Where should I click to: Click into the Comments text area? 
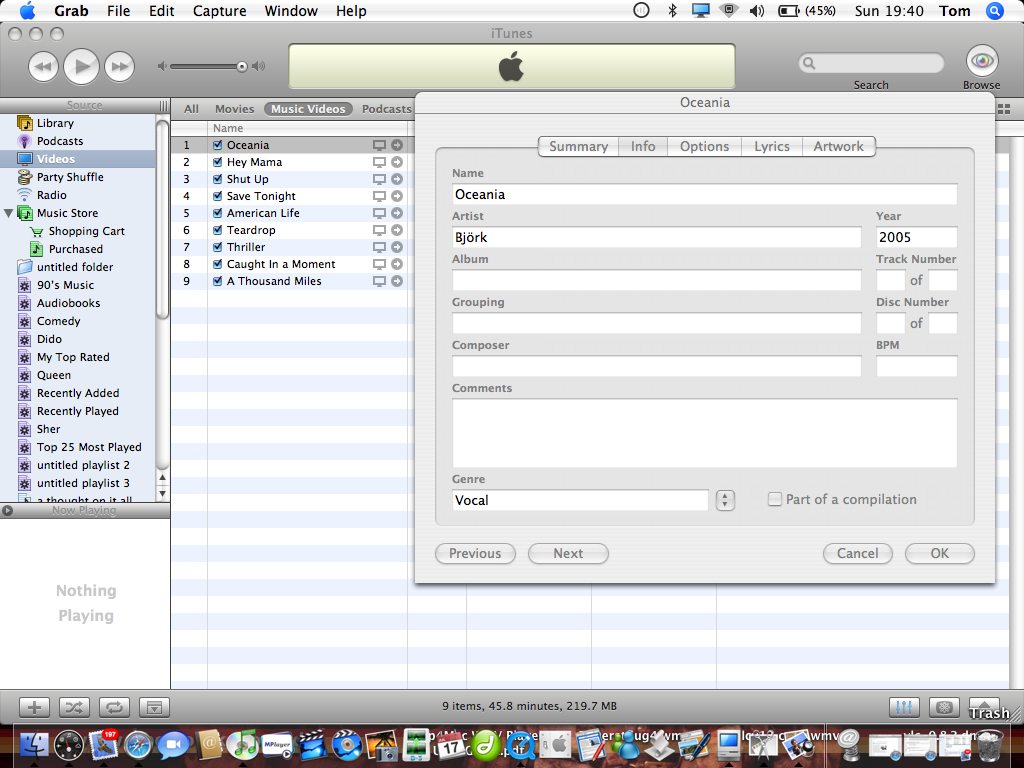pos(705,433)
